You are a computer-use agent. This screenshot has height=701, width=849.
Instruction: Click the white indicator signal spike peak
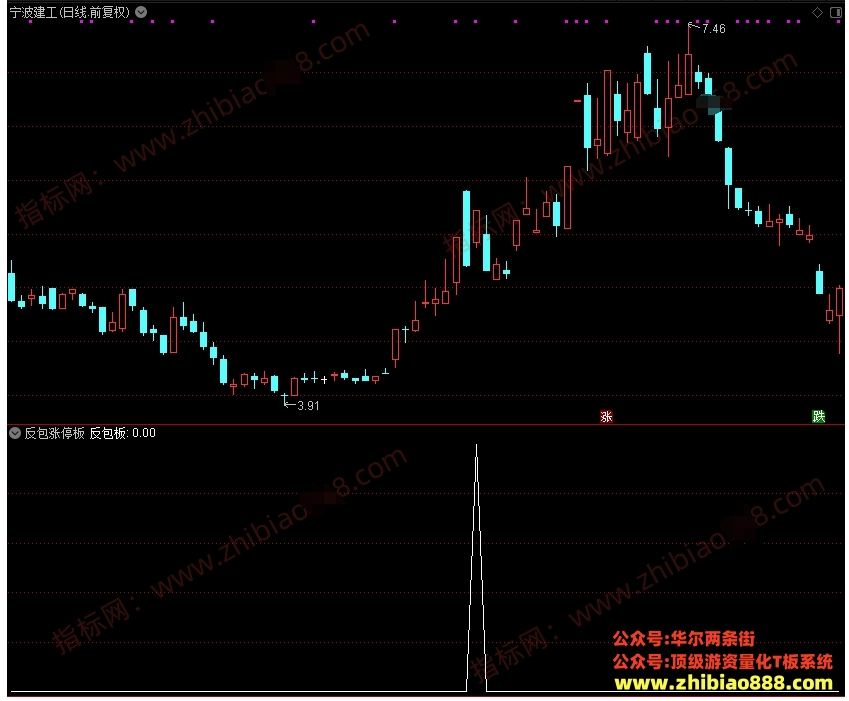(476, 447)
